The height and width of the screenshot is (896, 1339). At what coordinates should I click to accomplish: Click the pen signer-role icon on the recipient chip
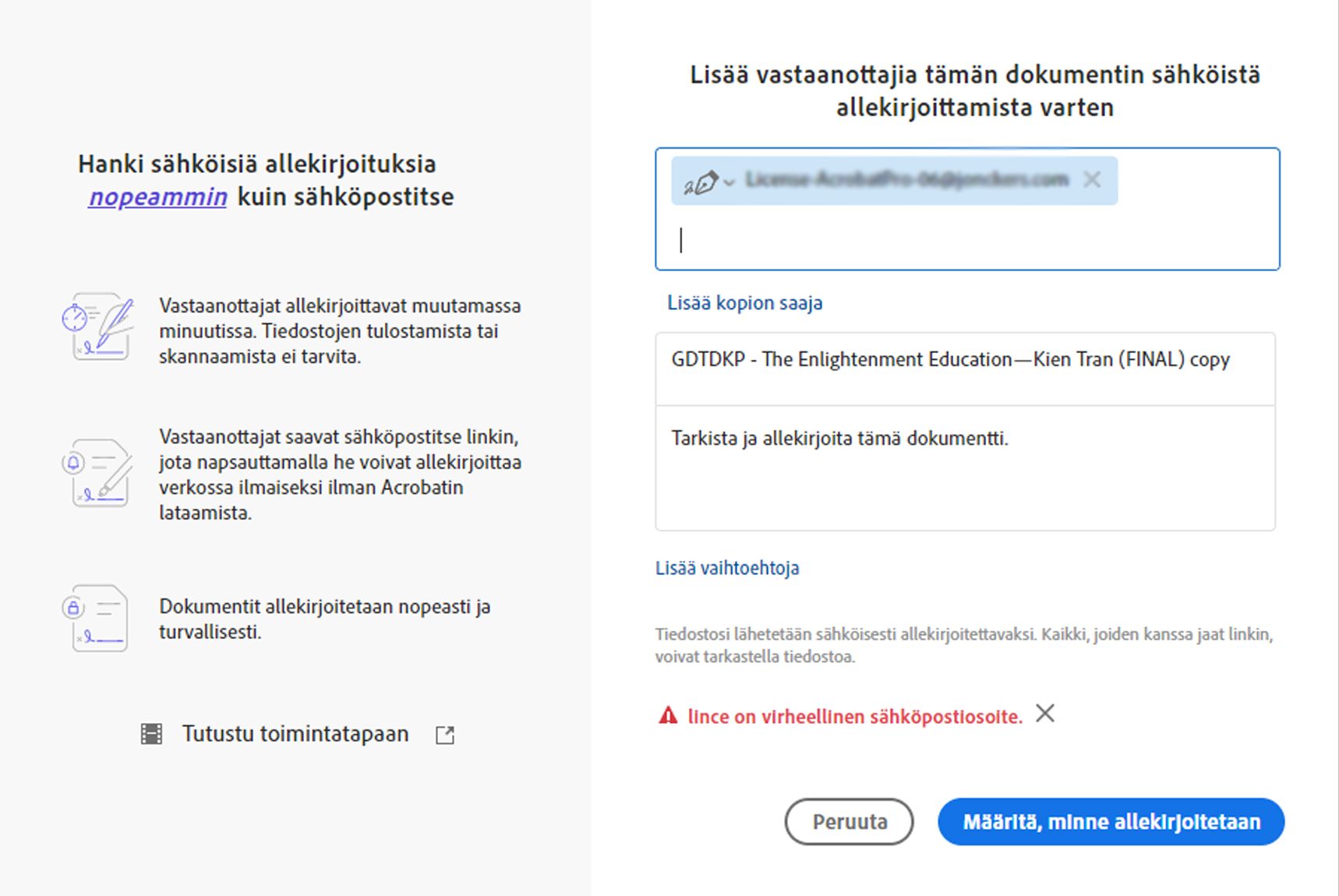(701, 182)
